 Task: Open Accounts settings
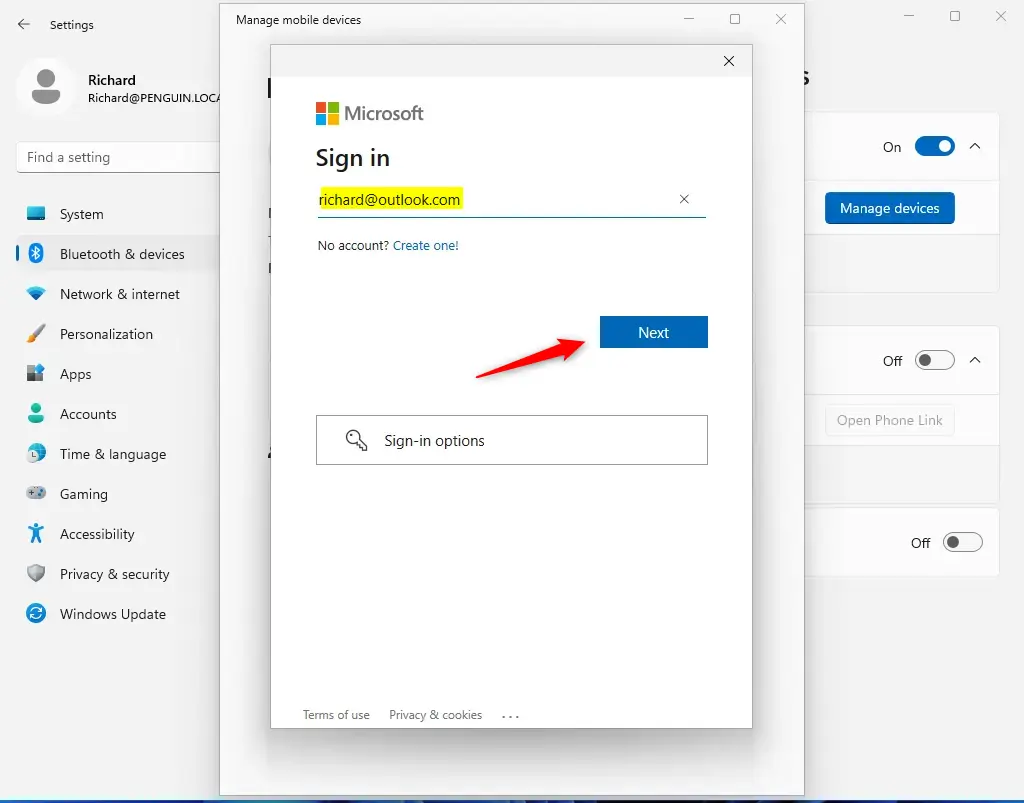[118, 414]
